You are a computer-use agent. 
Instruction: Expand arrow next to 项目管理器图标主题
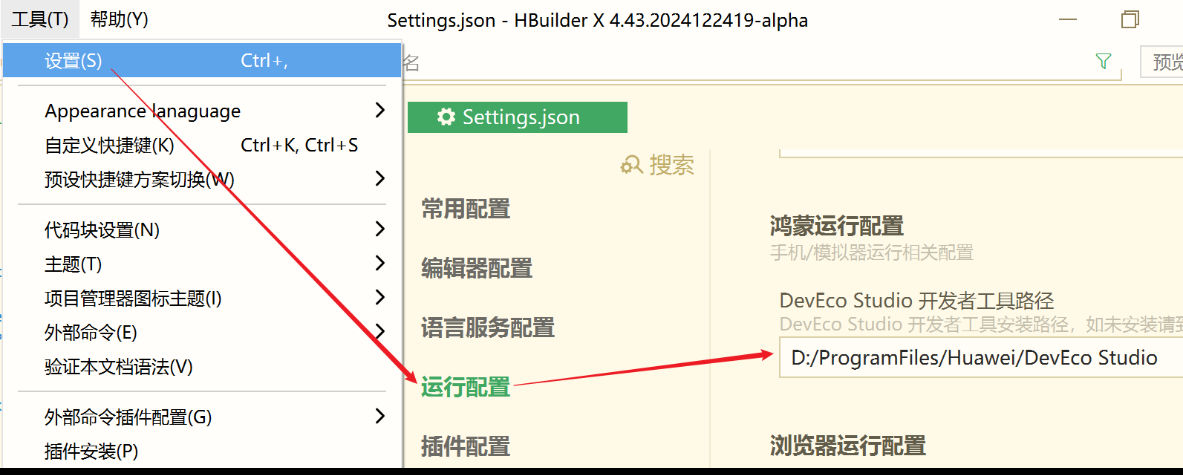tap(380, 298)
